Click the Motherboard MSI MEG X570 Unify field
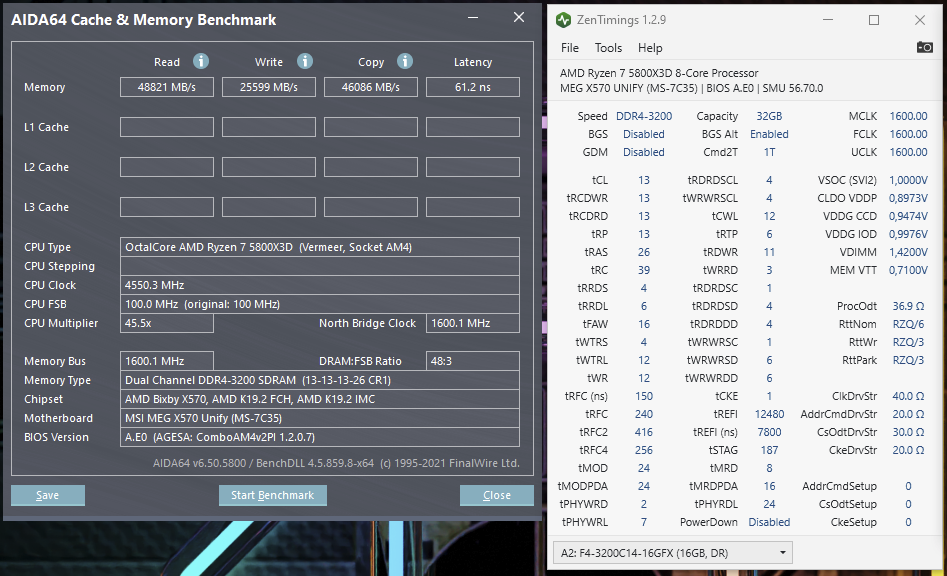 pyautogui.click(x=319, y=418)
